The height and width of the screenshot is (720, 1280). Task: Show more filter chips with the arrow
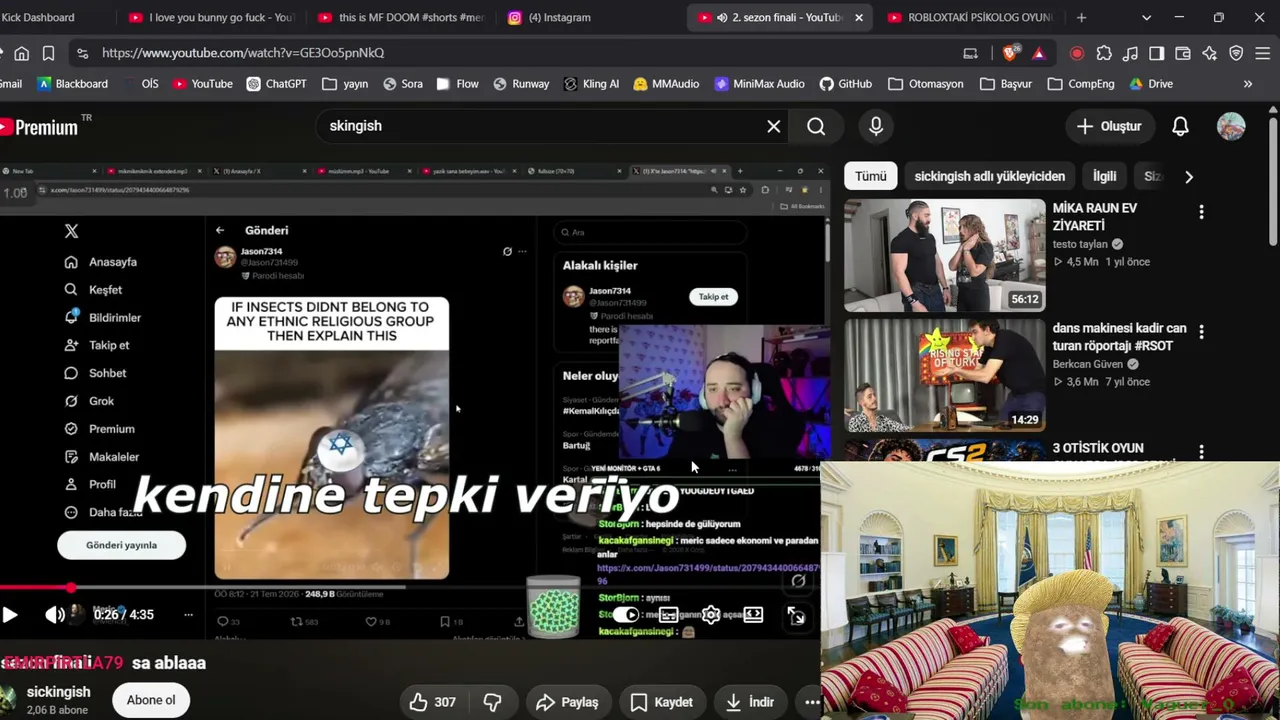[1189, 177]
